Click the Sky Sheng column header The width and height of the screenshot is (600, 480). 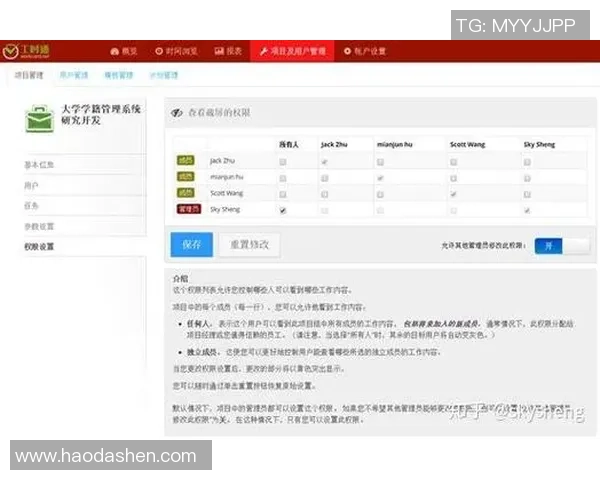click(539, 144)
